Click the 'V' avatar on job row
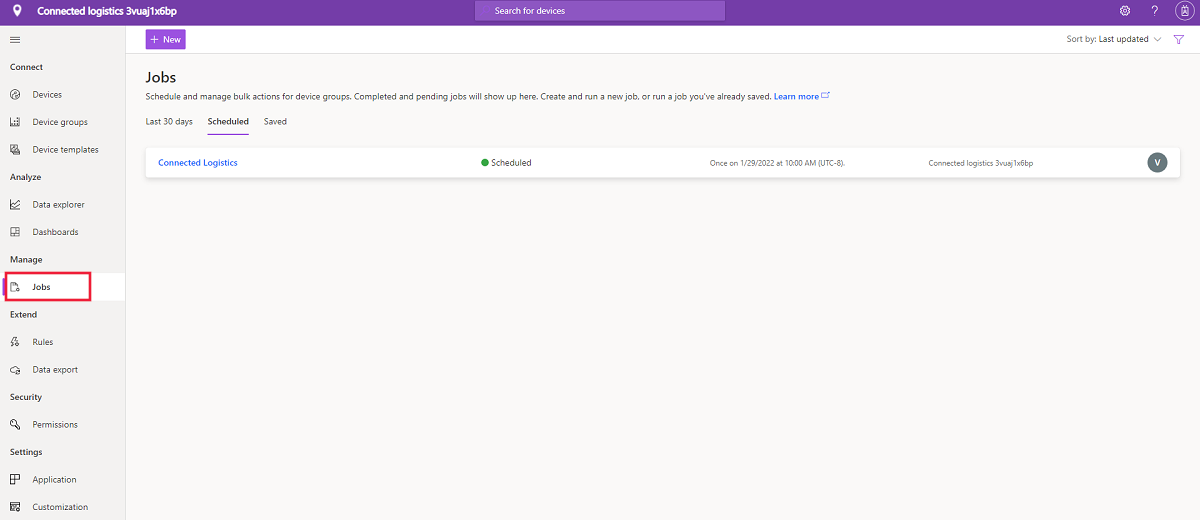Viewport: 1200px width, 520px height. point(1157,163)
